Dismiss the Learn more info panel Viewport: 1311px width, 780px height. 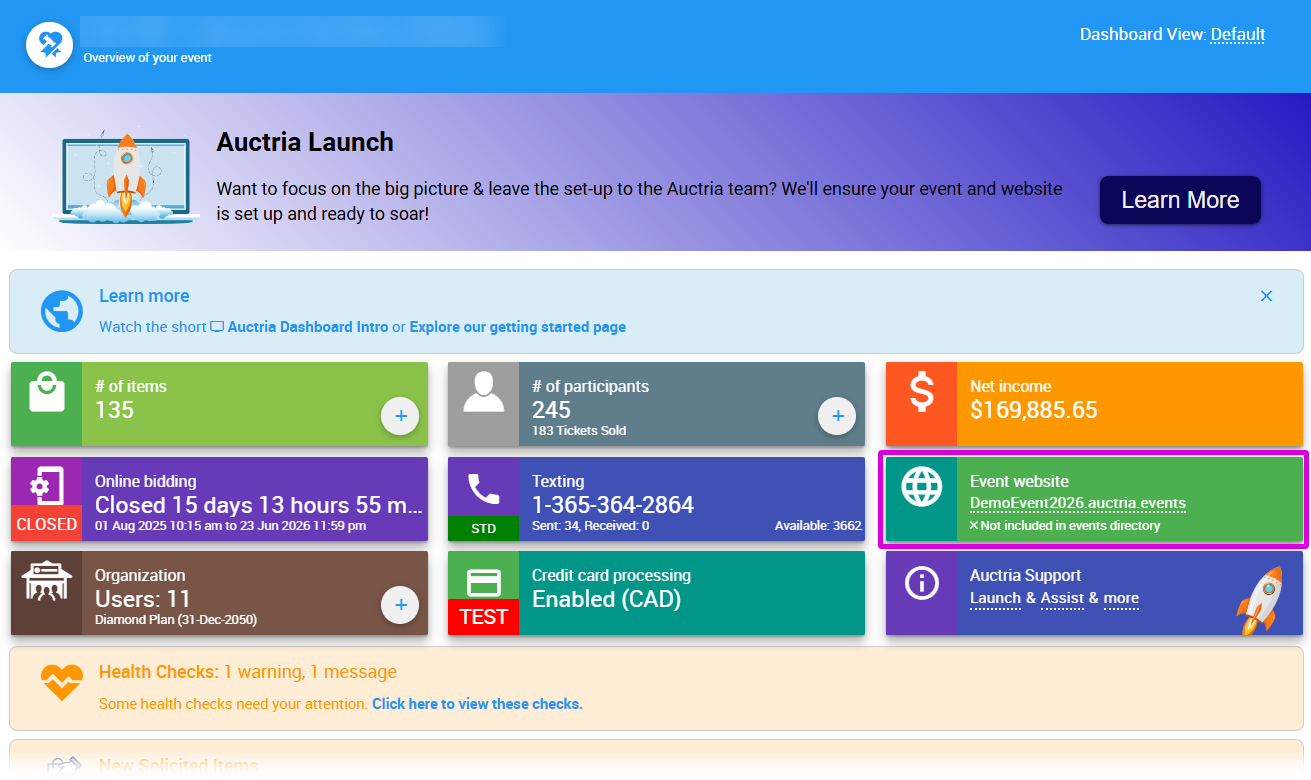pyautogui.click(x=1267, y=296)
